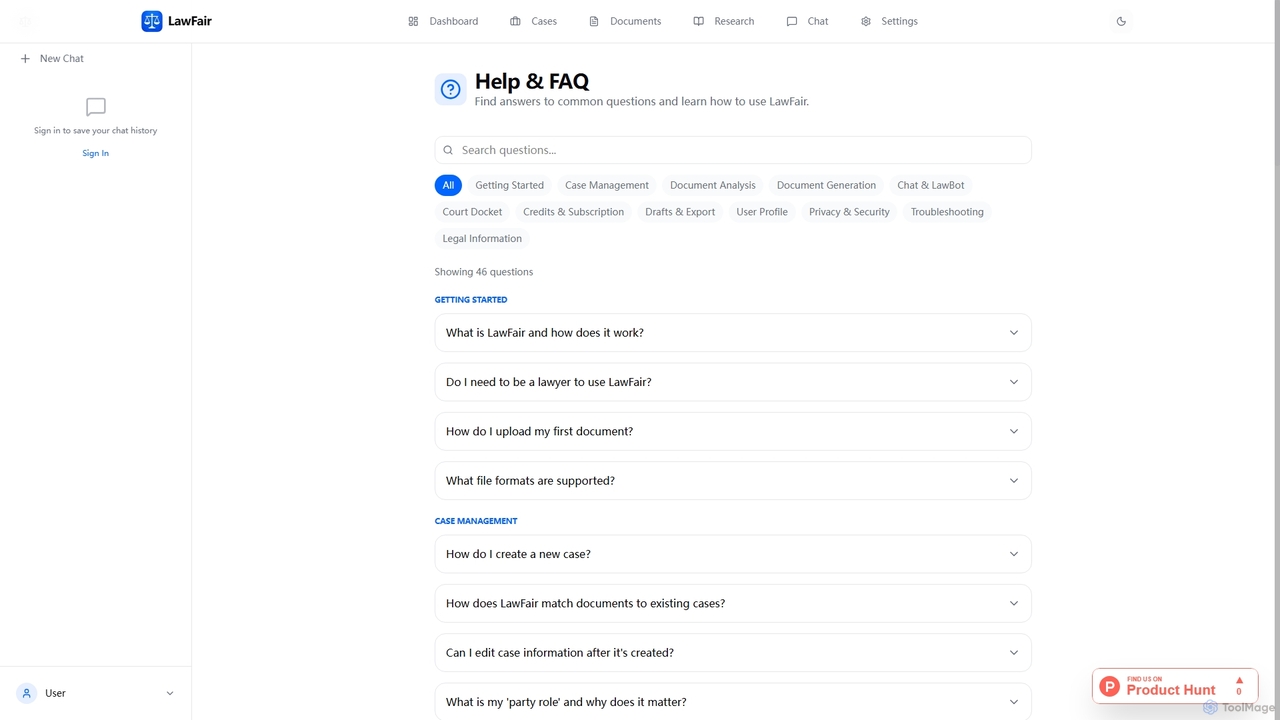Expand 'How does LawFair match documents' question
The width and height of the screenshot is (1280, 720).
tap(733, 603)
